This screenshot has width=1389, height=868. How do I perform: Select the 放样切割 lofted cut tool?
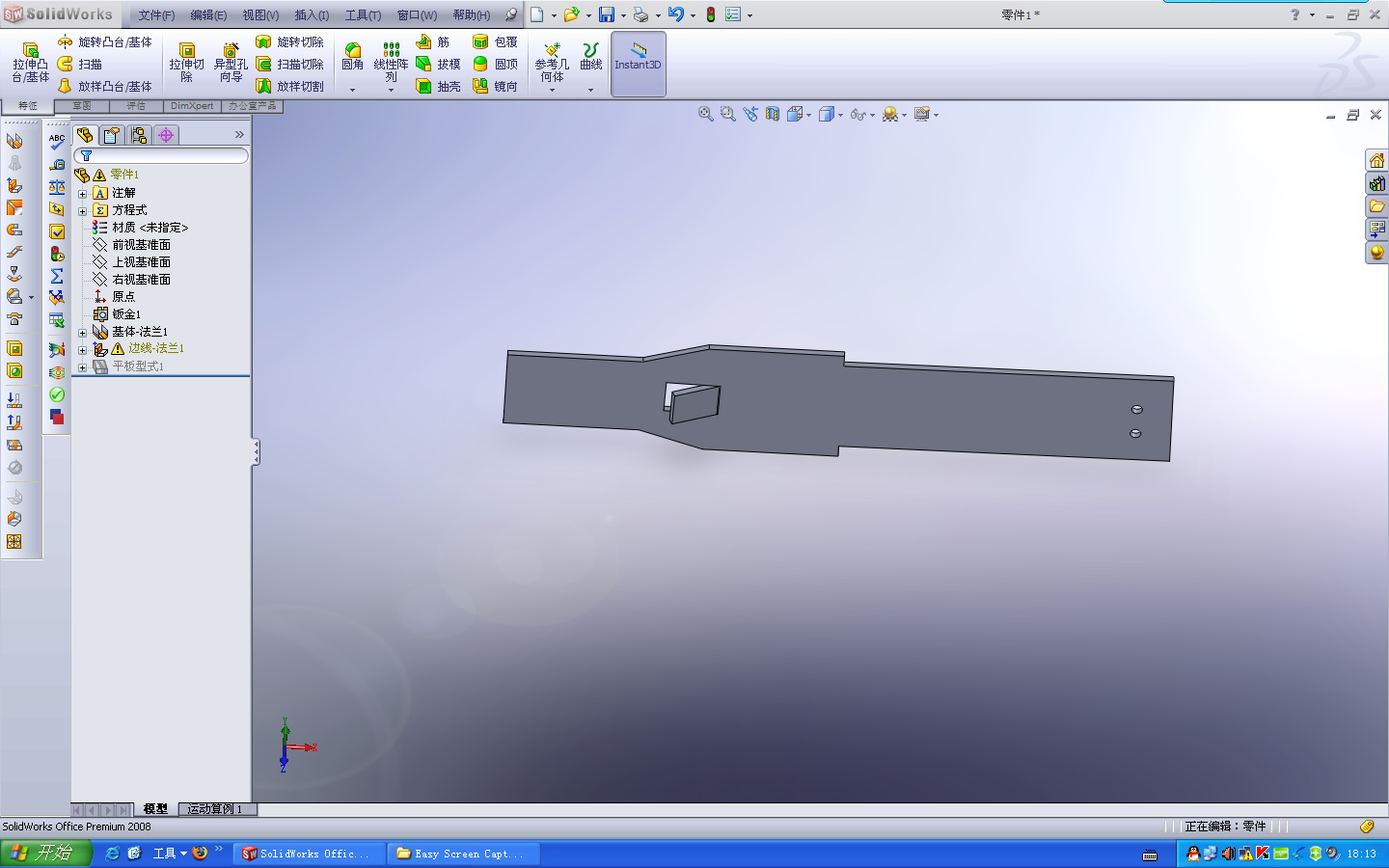tap(289, 86)
